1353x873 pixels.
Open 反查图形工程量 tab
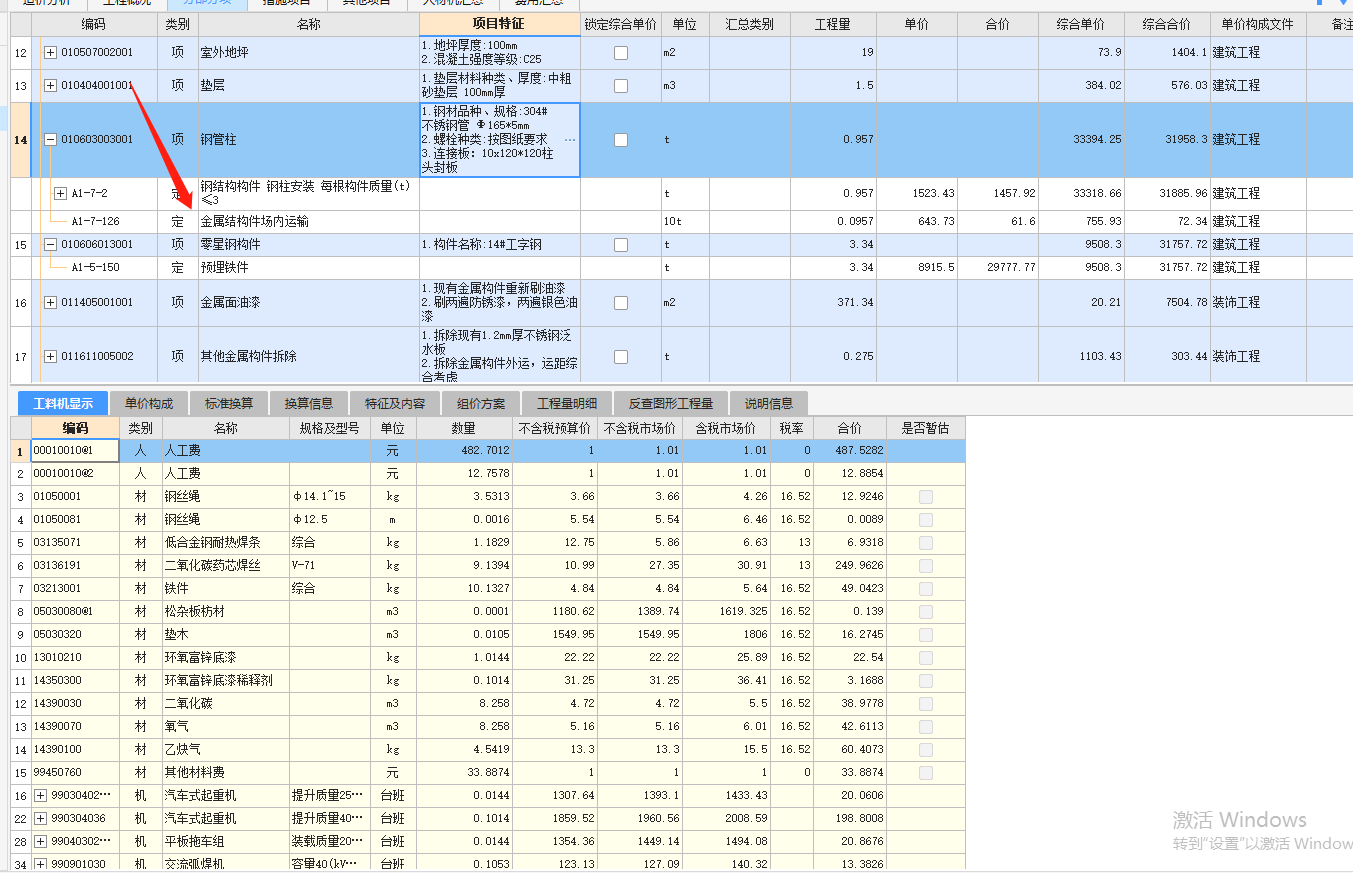coord(671,404)
